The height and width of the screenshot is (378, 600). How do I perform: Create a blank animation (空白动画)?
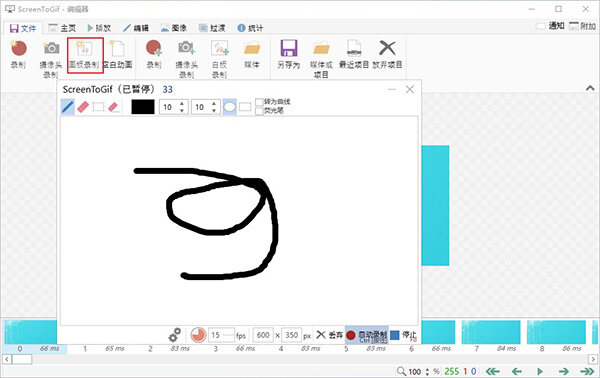[x=118, y=55]
